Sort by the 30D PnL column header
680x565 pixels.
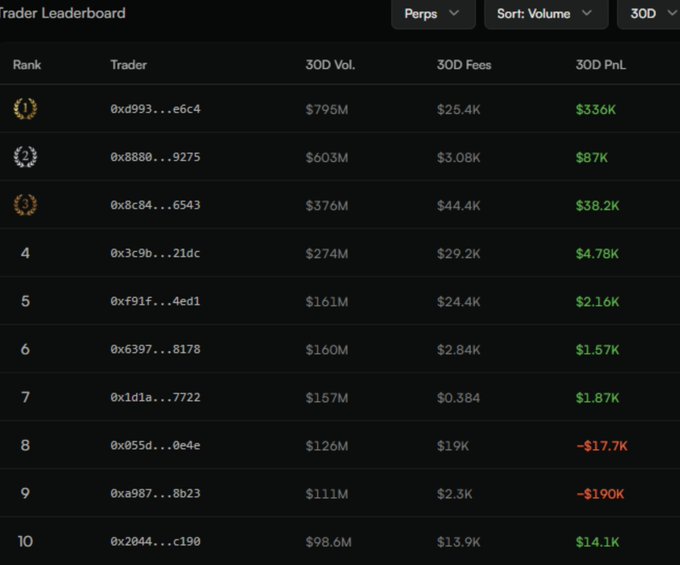601,65
